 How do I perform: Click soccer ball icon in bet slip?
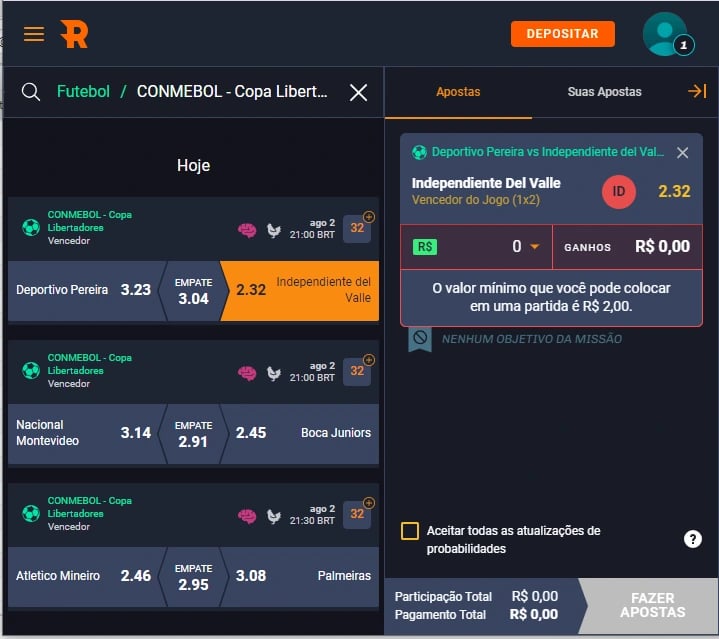point(419,152)
